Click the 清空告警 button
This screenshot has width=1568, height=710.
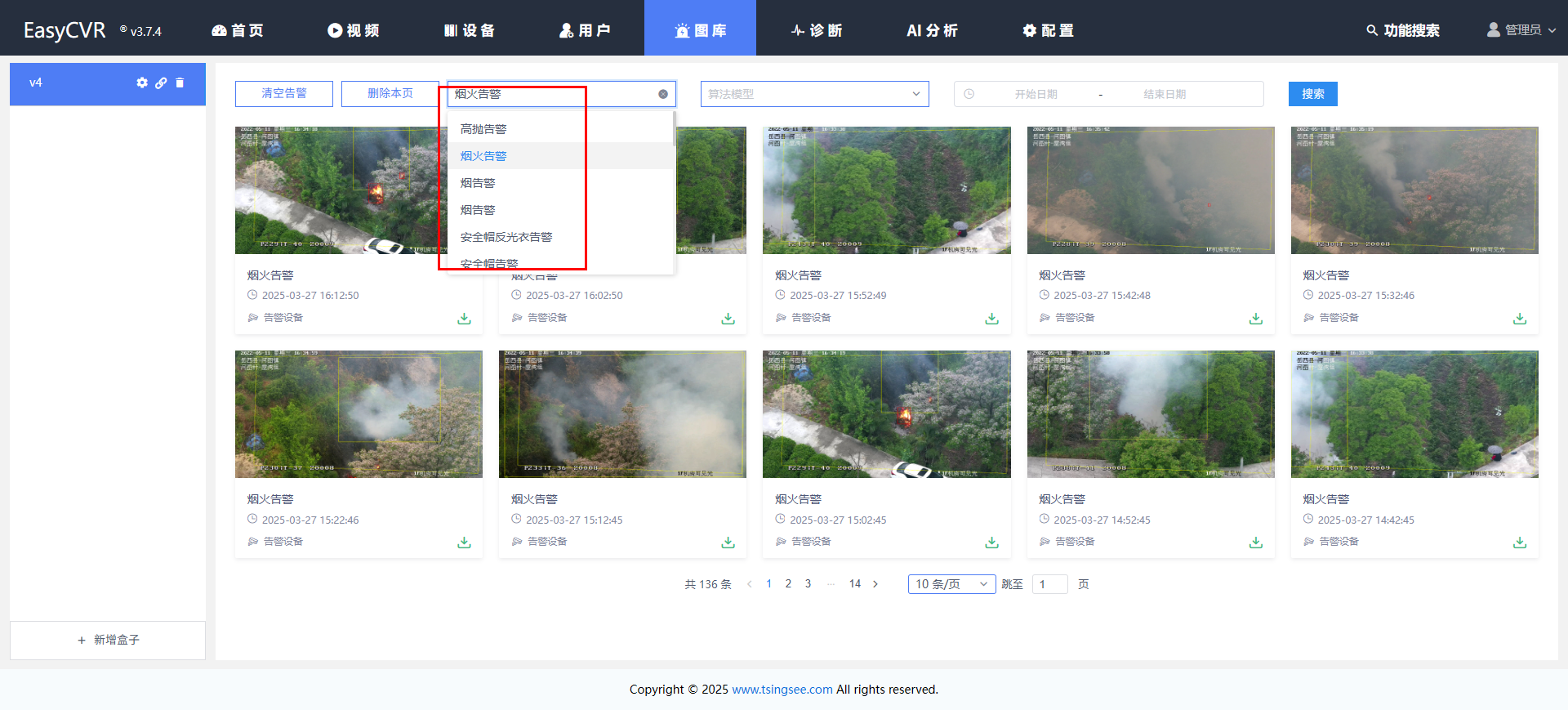click(x=284, y=94)
